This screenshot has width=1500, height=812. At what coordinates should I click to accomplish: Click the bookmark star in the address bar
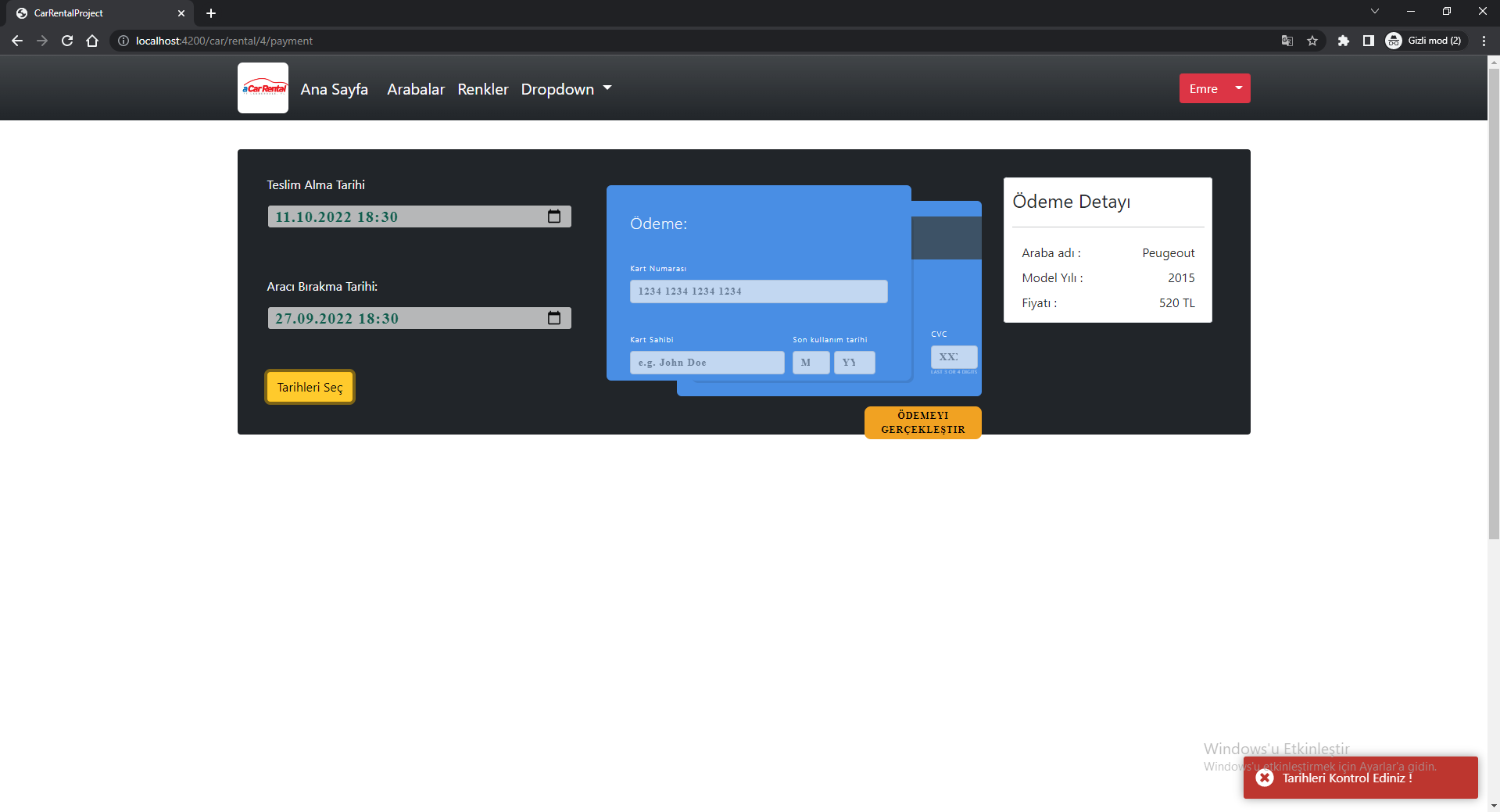[1313, 41]
